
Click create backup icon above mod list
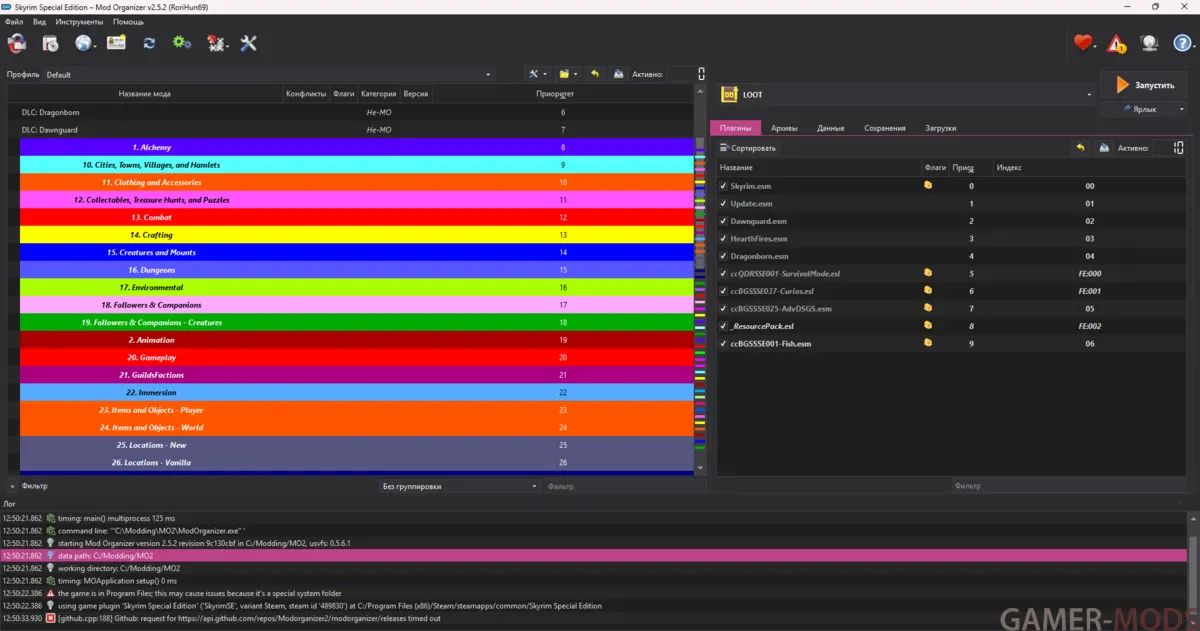619,74
